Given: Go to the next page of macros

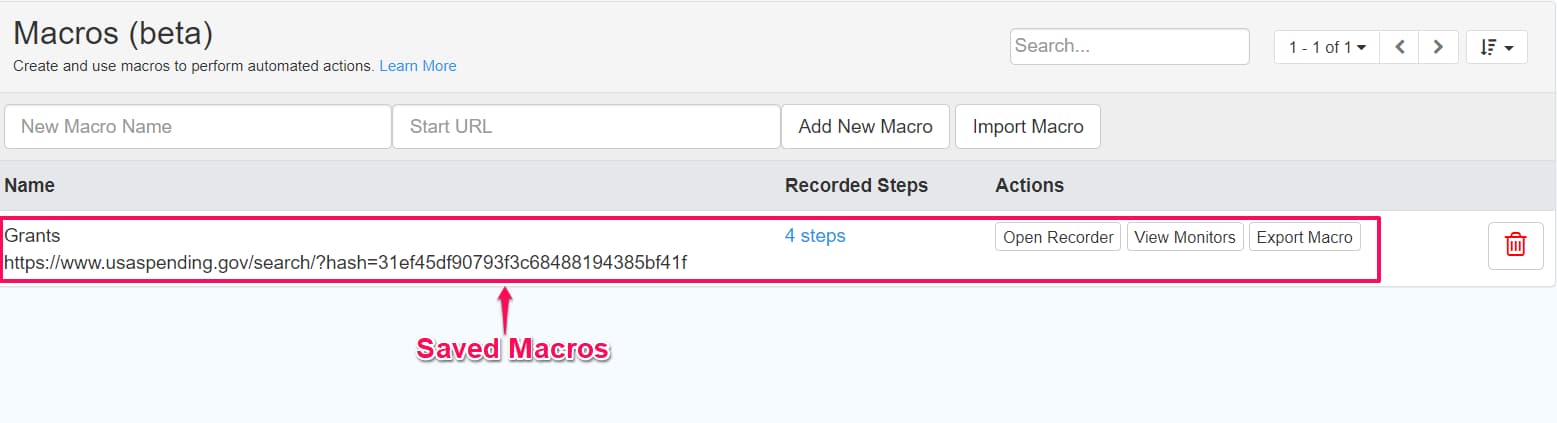Looking at the screenshot, I should click(x=1438, y=47).
